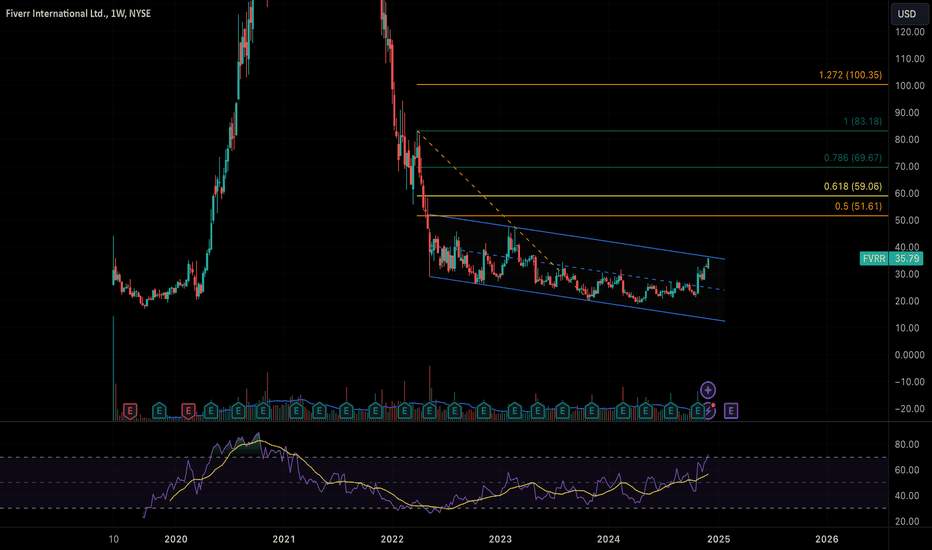
Task: Click the 0.0000 price axis label
Action: click(x=910, y=355)
